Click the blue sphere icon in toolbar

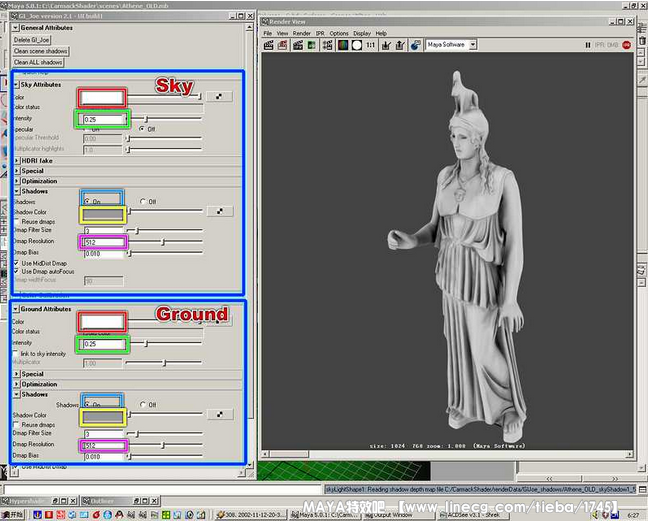pos(415,45)
